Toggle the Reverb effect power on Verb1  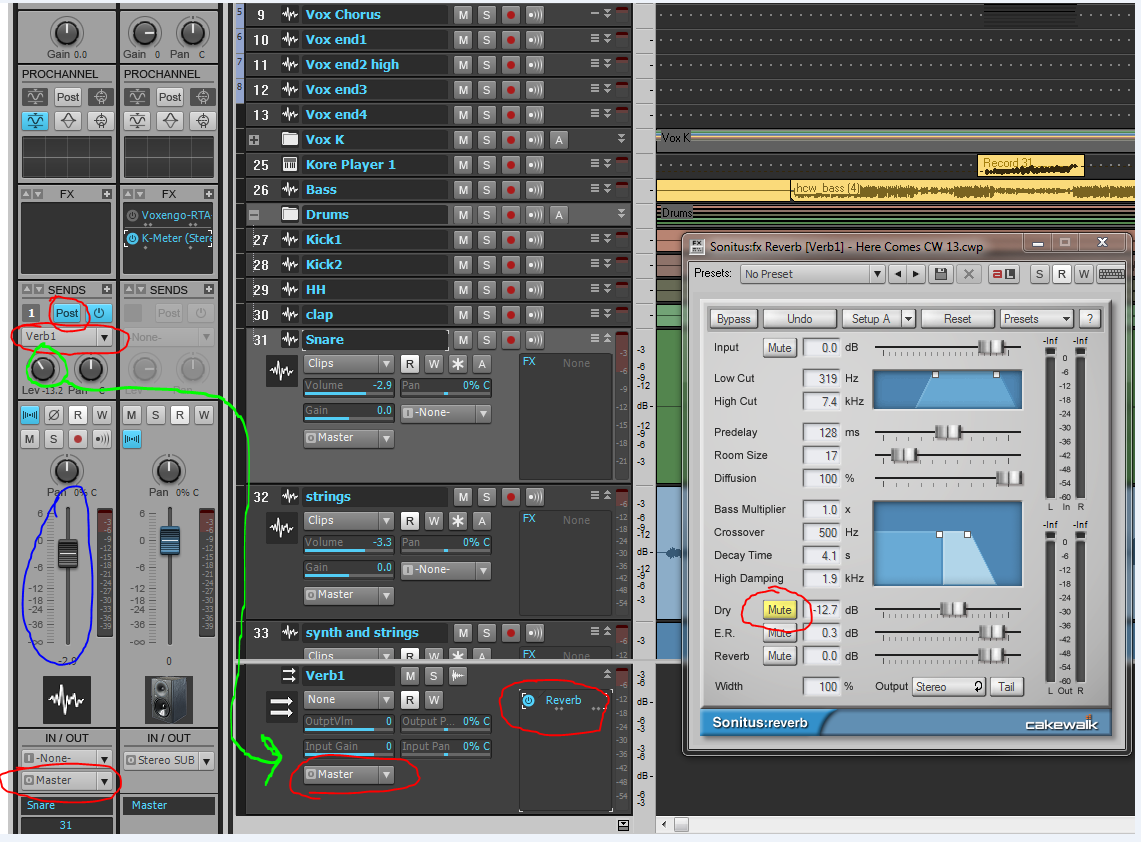pos(529,700)
